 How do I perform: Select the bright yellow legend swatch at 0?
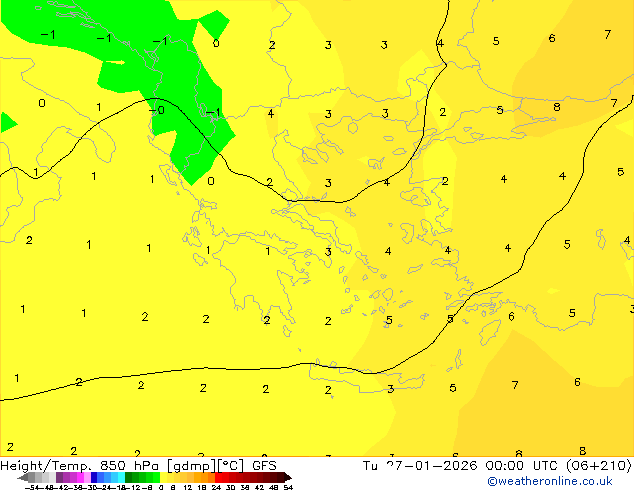coord(163,477)
